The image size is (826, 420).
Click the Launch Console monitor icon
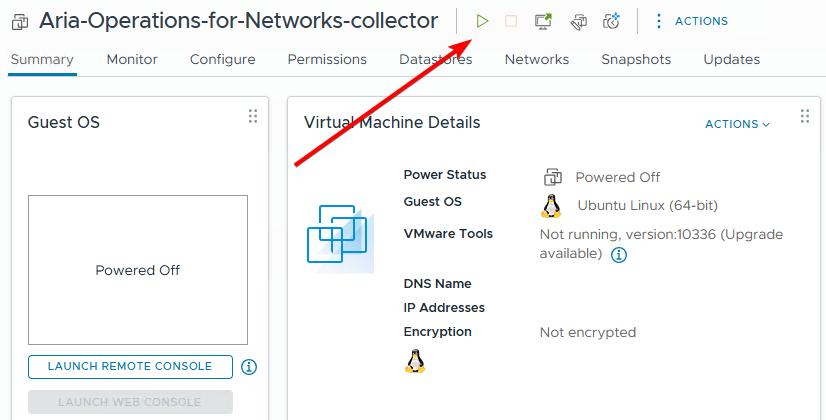tap(543, 21)
